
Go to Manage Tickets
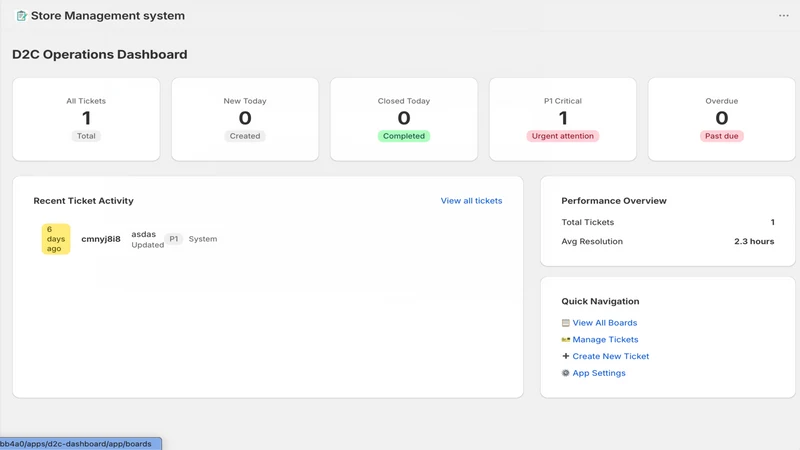pos(605,340)
